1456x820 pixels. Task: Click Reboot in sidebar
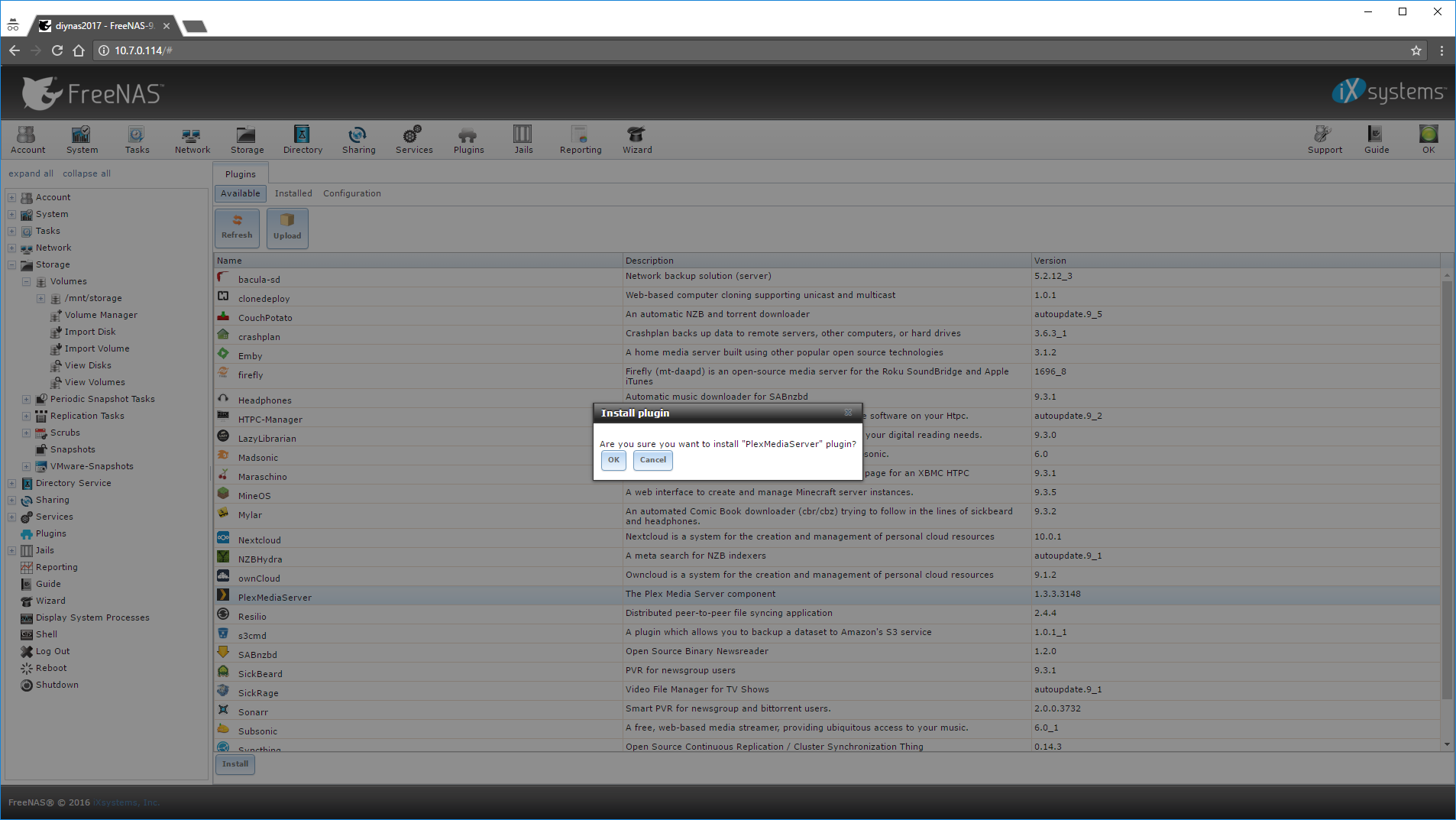point(51,668)
